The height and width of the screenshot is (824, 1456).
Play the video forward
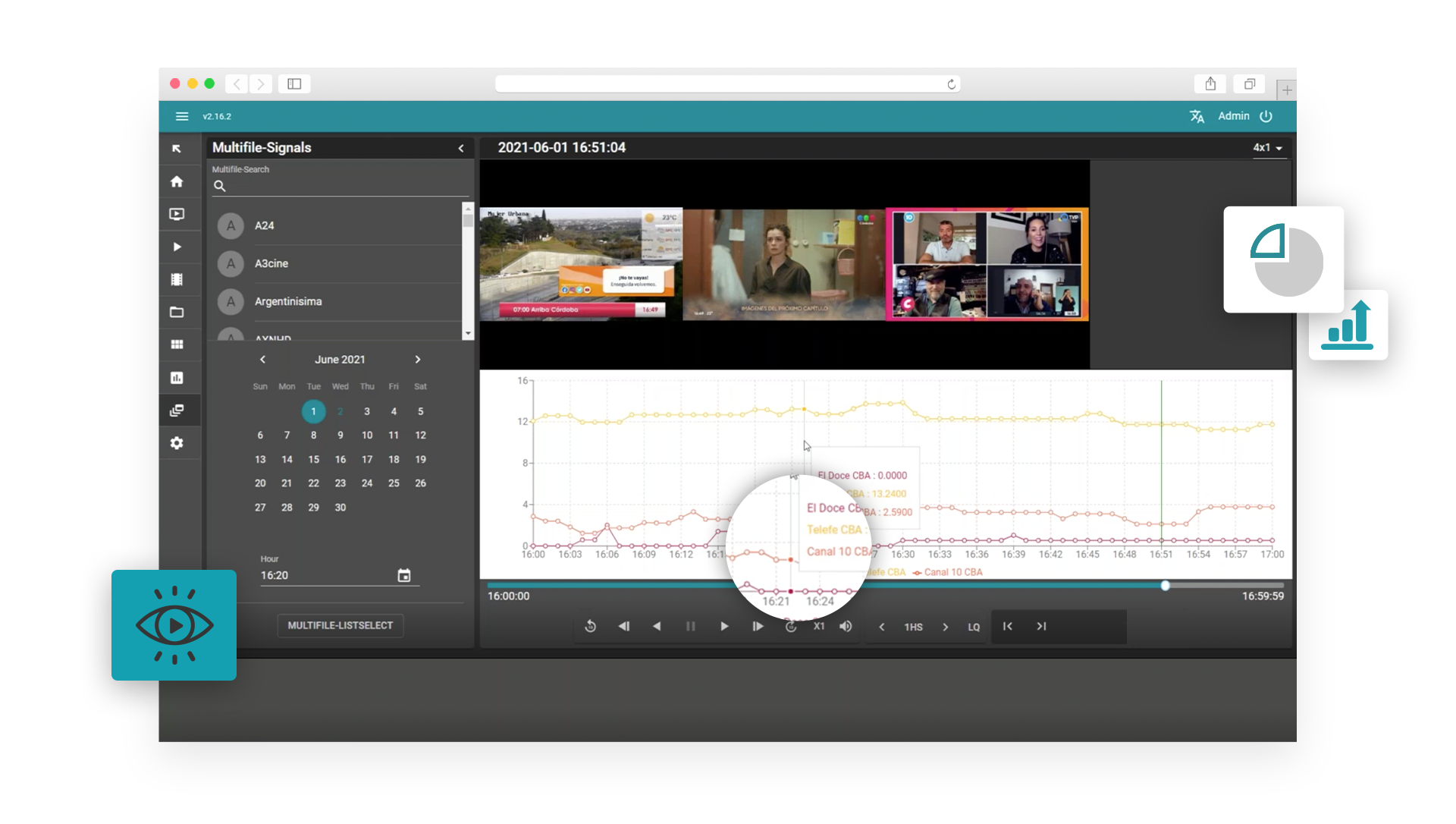click(724, 626)
